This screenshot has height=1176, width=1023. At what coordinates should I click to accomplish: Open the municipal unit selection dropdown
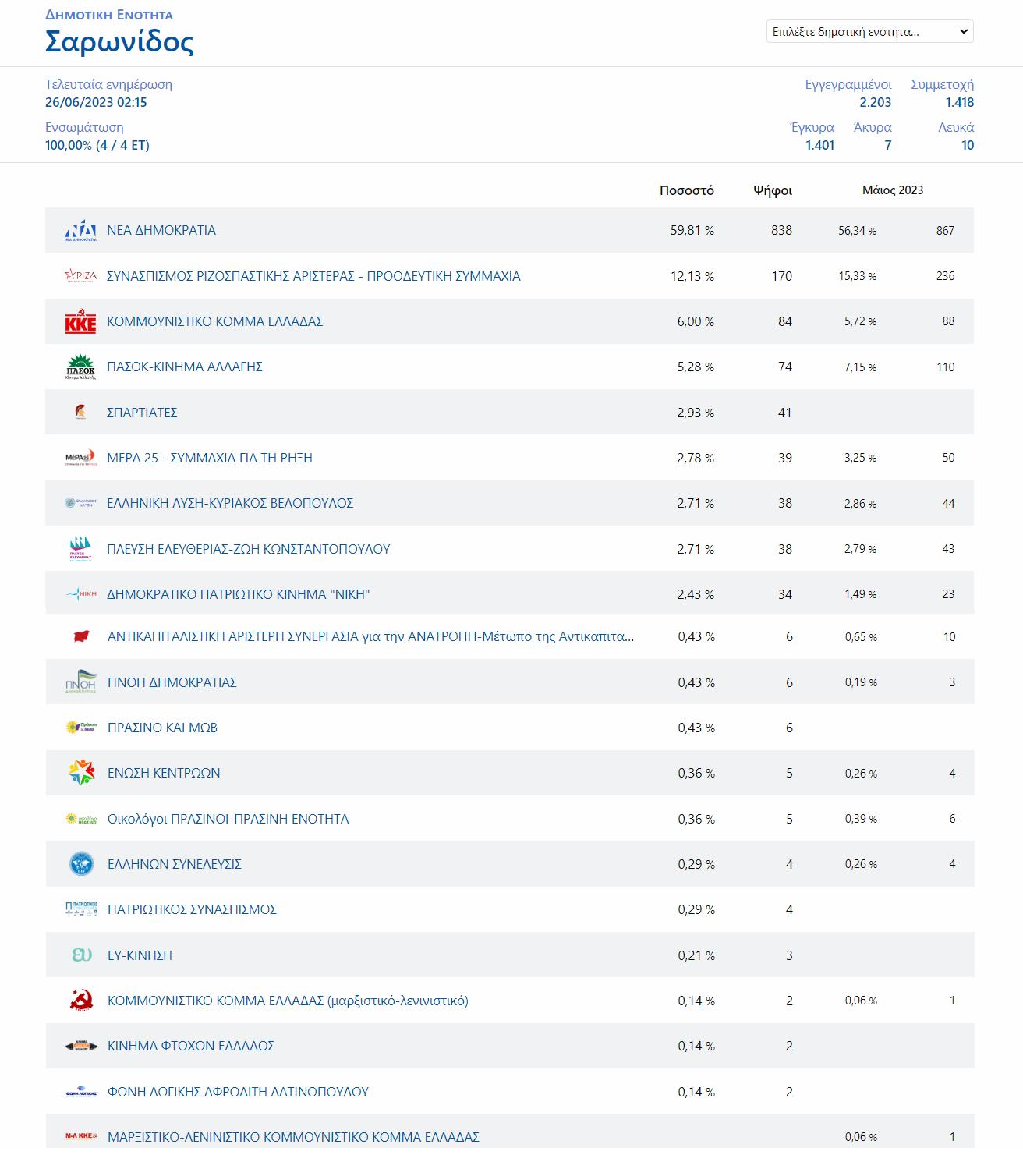pos(870,32)
